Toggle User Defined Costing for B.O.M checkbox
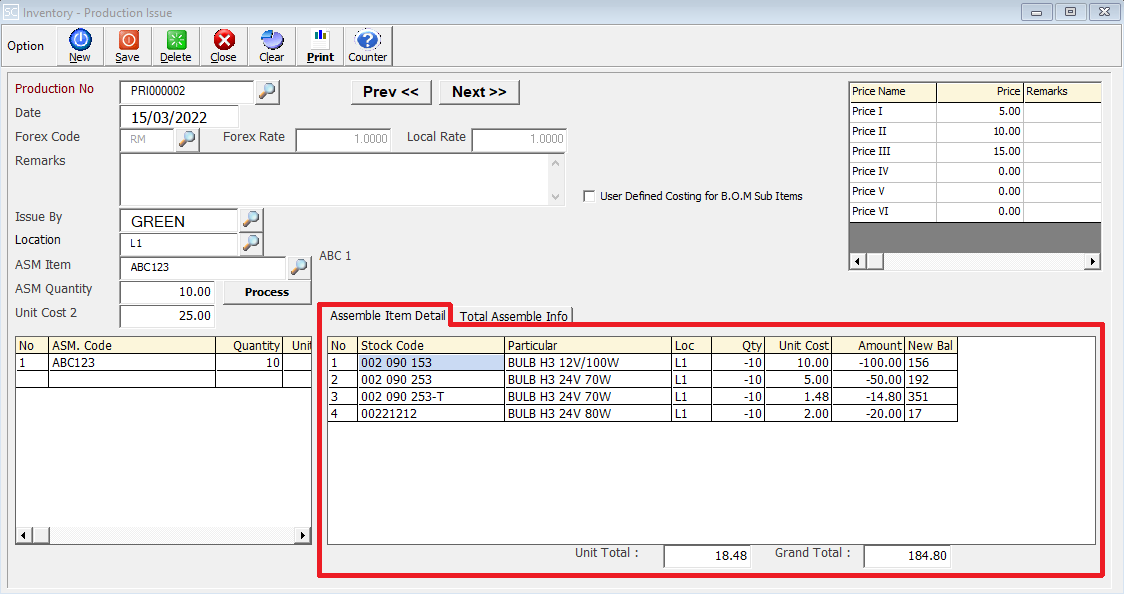The width and height of the screenshot is (1124, 594). pyautogui.click(x=589, y=196)
